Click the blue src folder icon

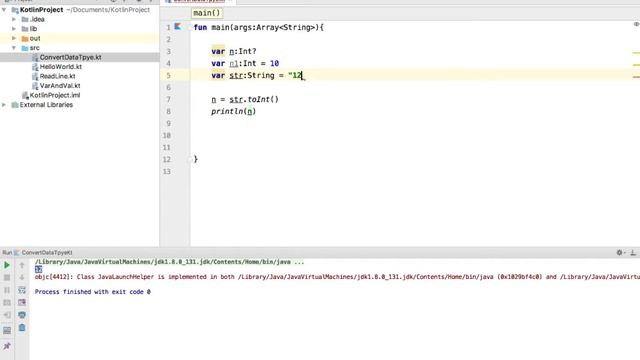pos(25,48)
